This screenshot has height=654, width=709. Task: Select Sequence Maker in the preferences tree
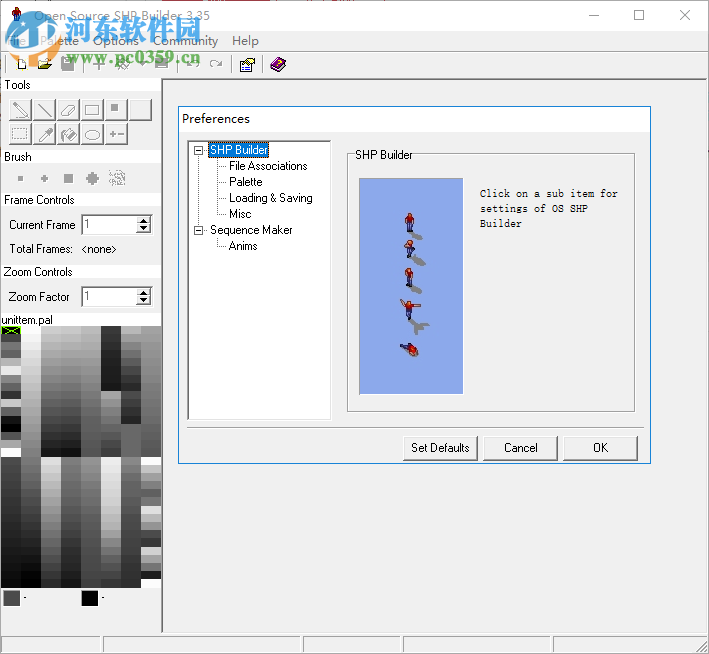tap(251, 230)
